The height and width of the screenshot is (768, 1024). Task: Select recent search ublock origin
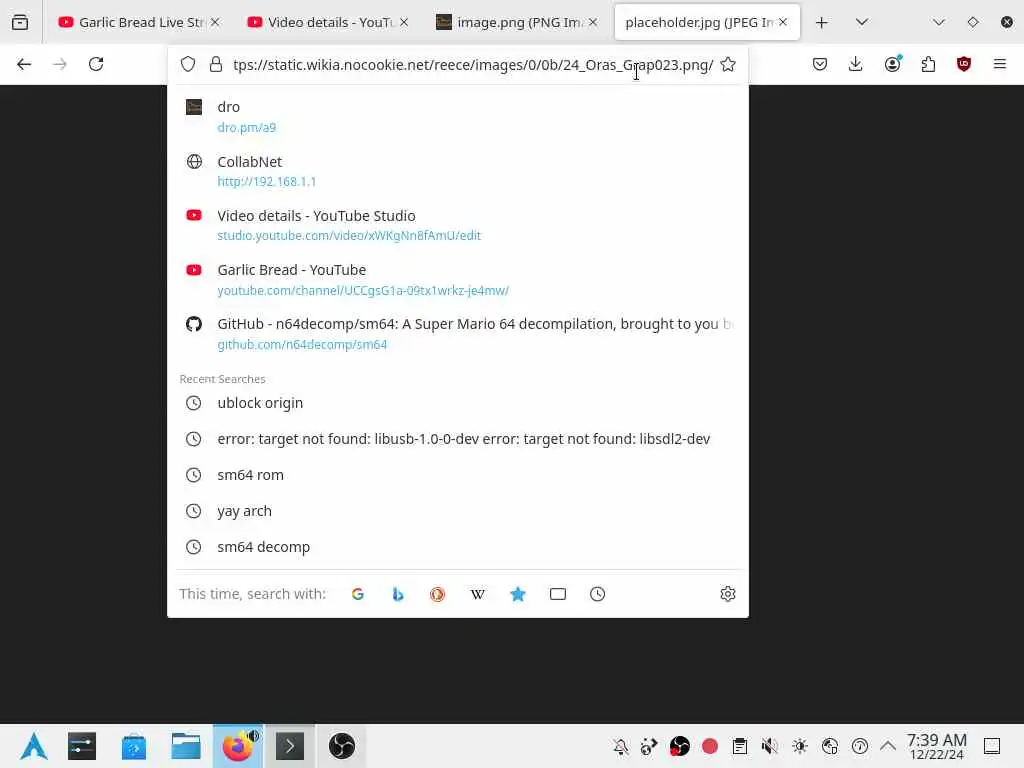458,403
